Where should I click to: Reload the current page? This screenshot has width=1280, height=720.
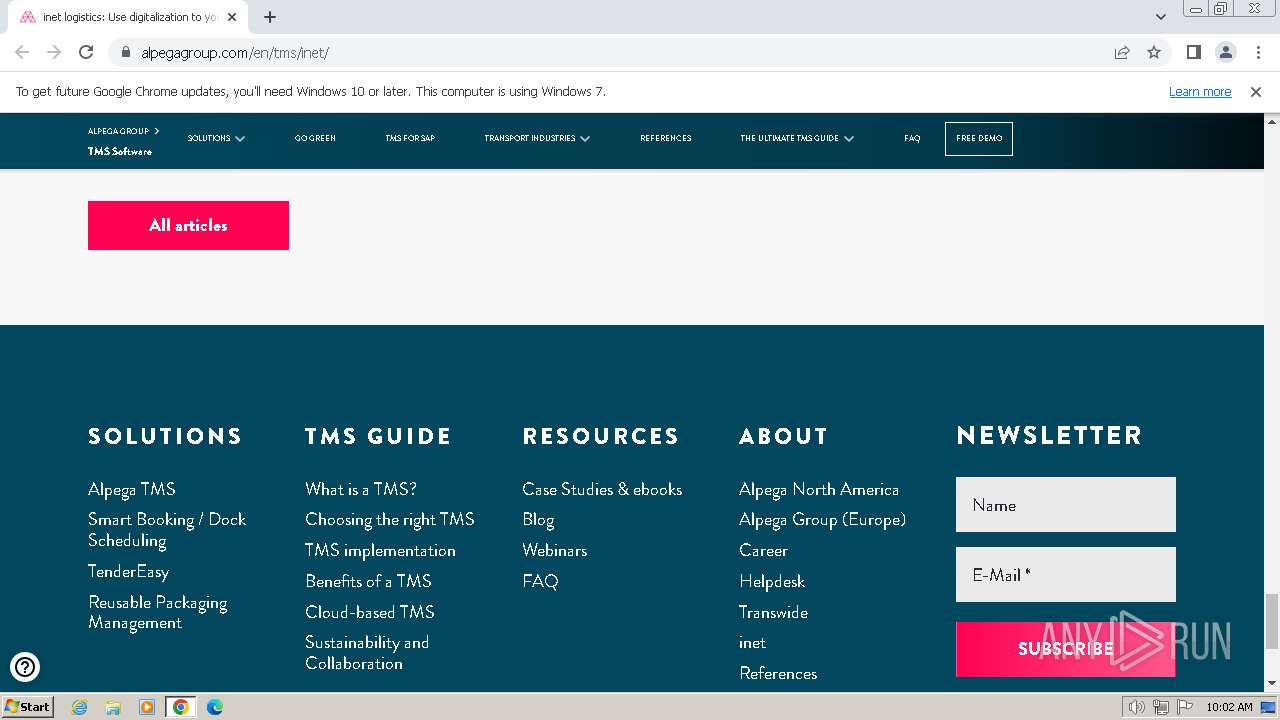coord(86,52)
